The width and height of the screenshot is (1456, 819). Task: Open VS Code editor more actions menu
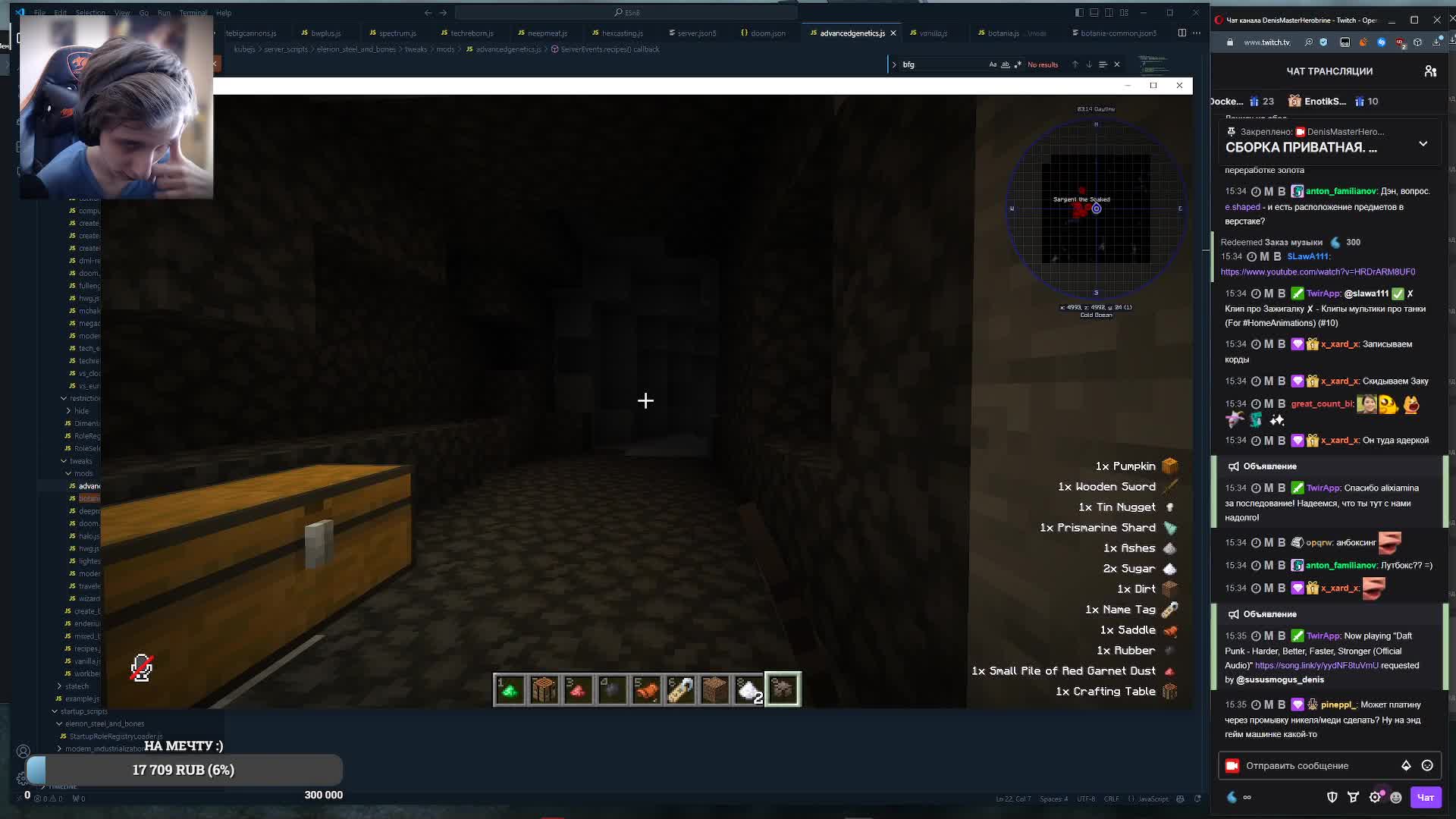tap(1197, 33)
